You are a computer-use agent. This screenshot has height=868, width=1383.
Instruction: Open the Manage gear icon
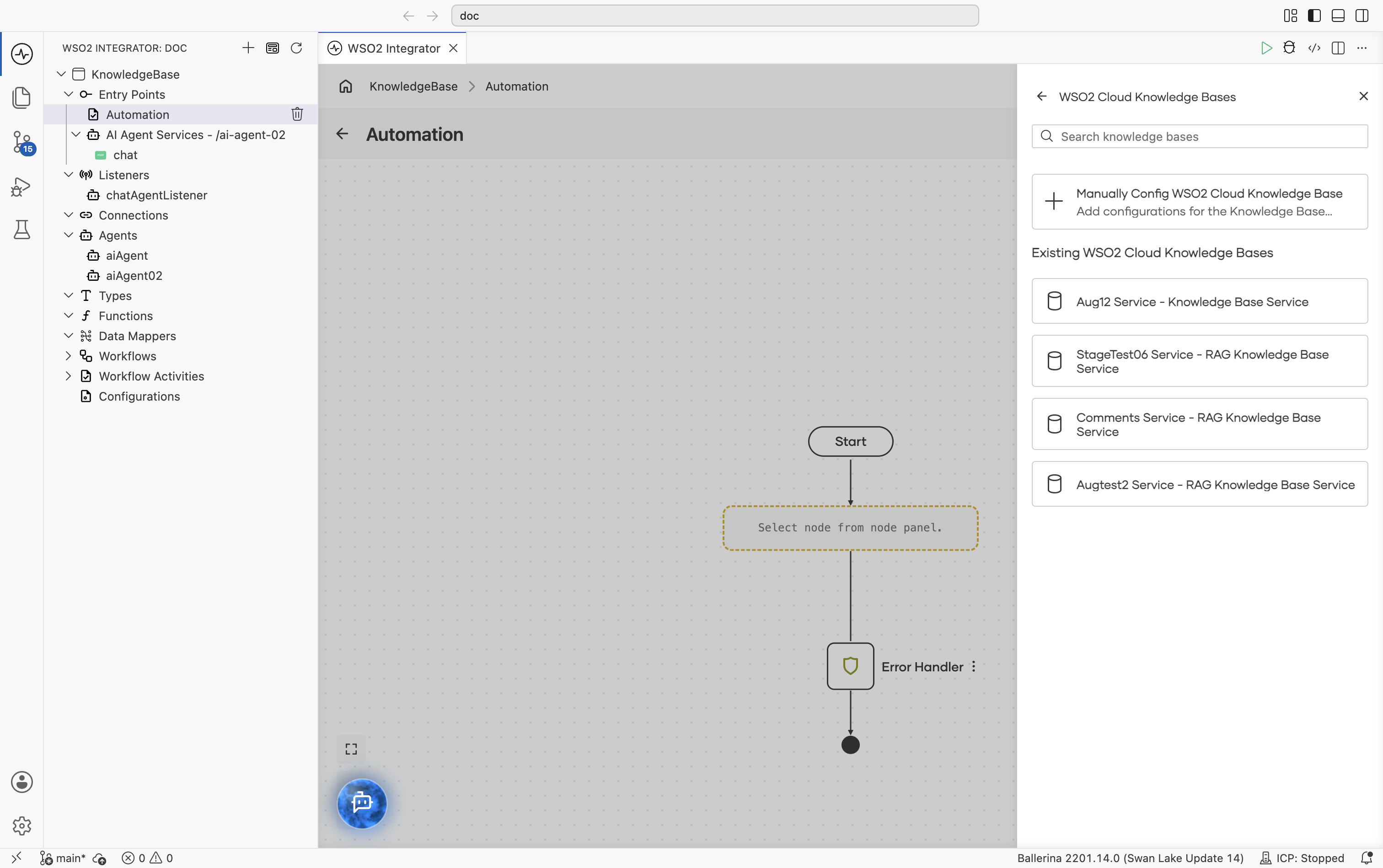pyautogui.click(x=22, y=825)
